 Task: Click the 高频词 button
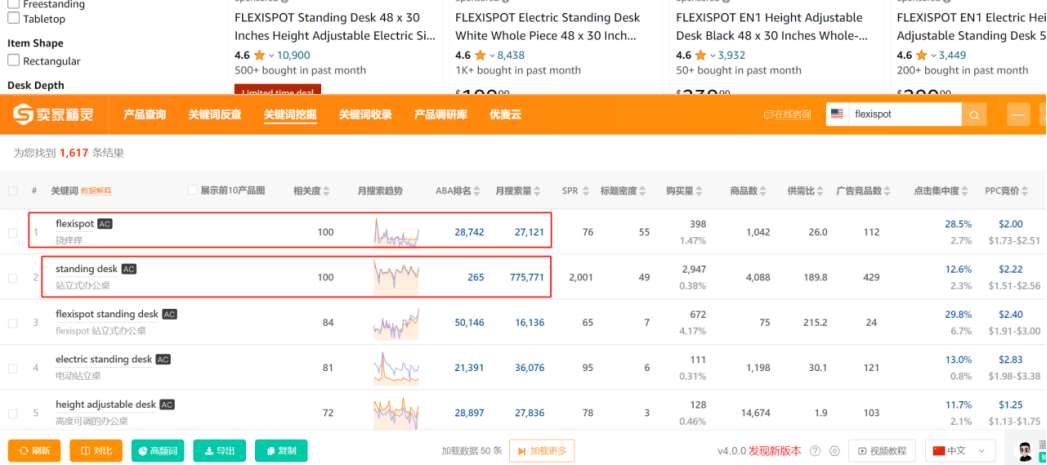click(x=158, y=450)
